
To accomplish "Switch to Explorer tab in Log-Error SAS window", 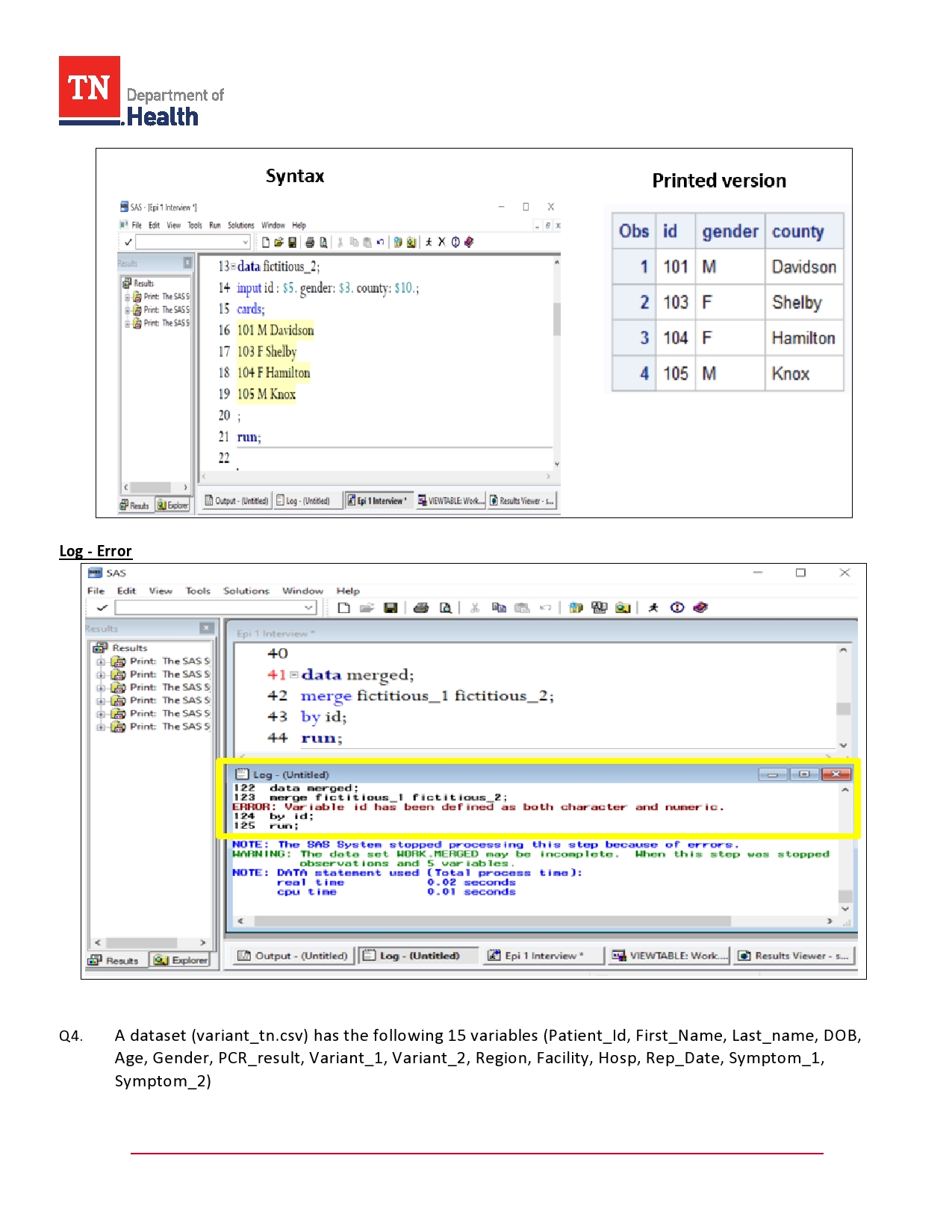I will (181, 960).
